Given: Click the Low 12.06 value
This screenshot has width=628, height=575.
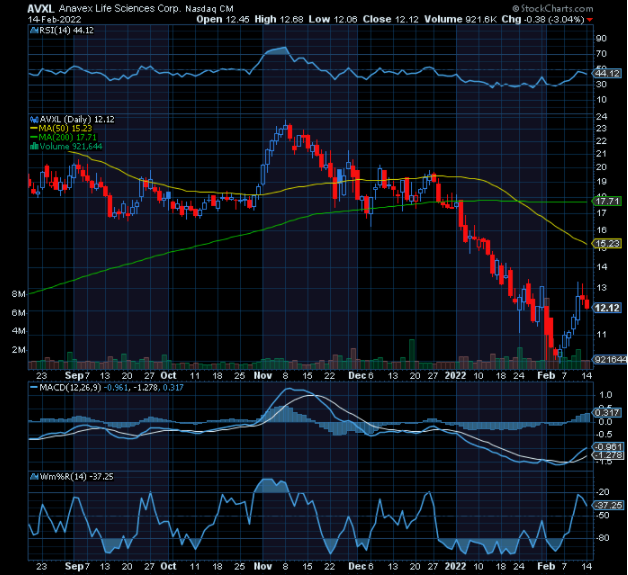Looking at the screenshot, I should 333,19.
